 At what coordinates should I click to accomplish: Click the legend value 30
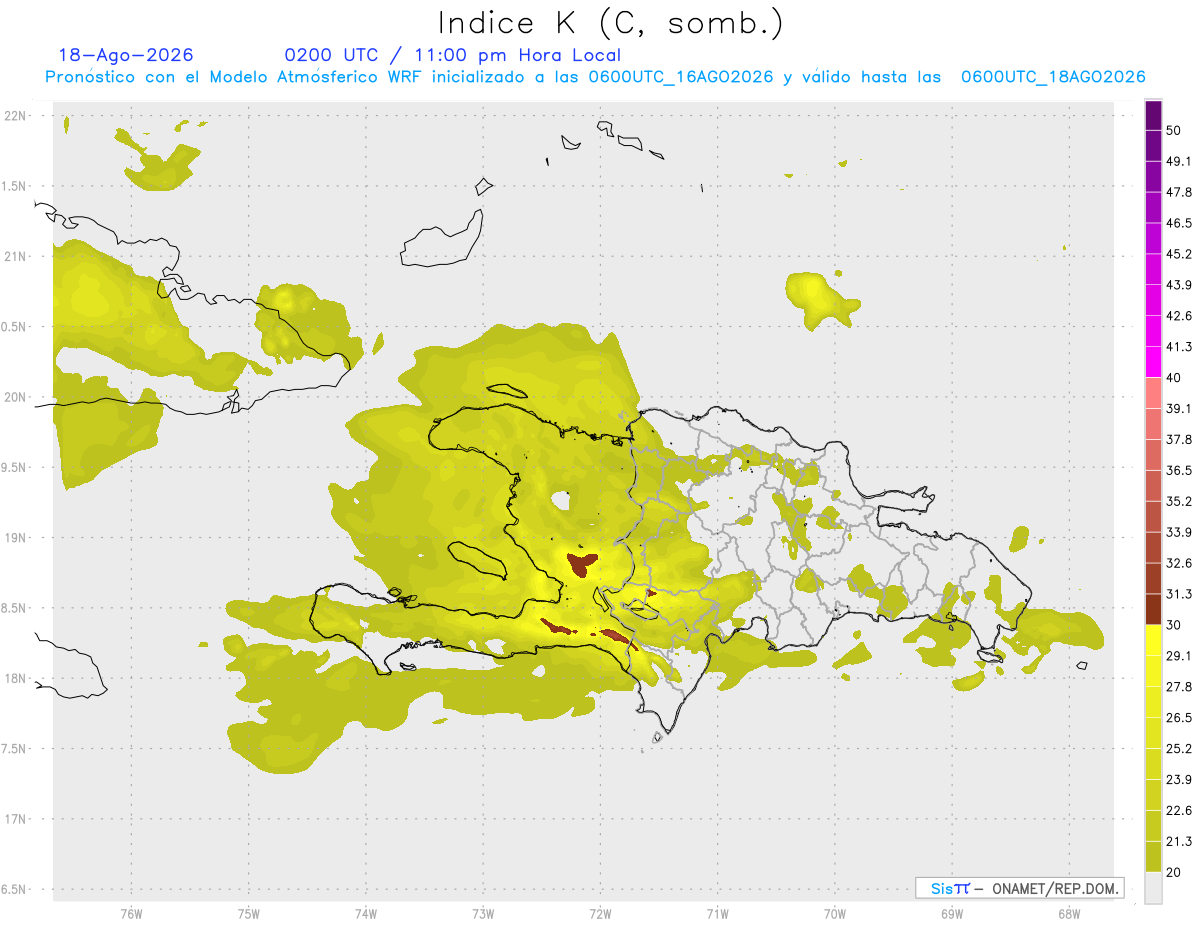pos(1174,625)
